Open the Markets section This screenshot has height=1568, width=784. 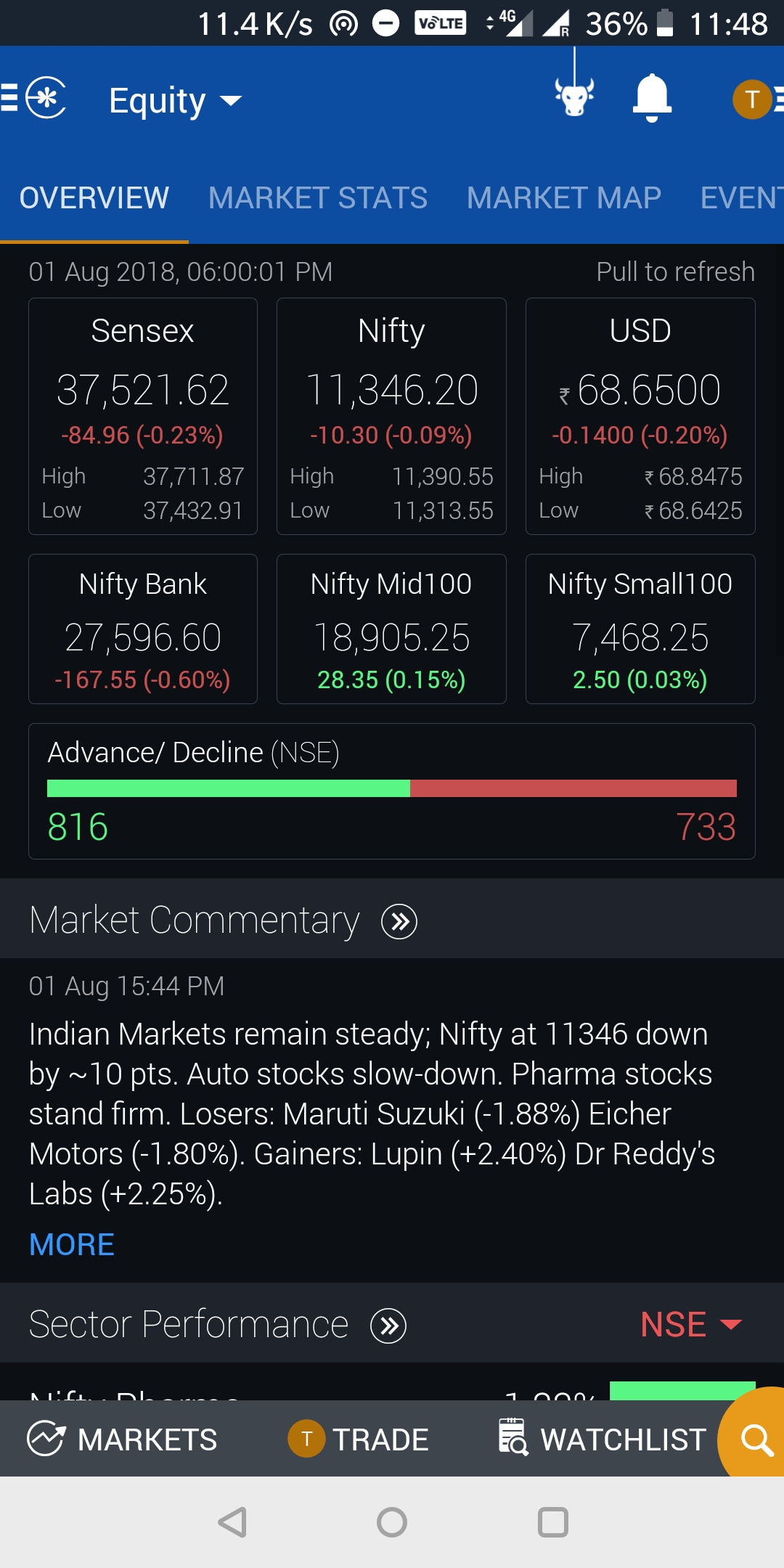(123, 1439)
